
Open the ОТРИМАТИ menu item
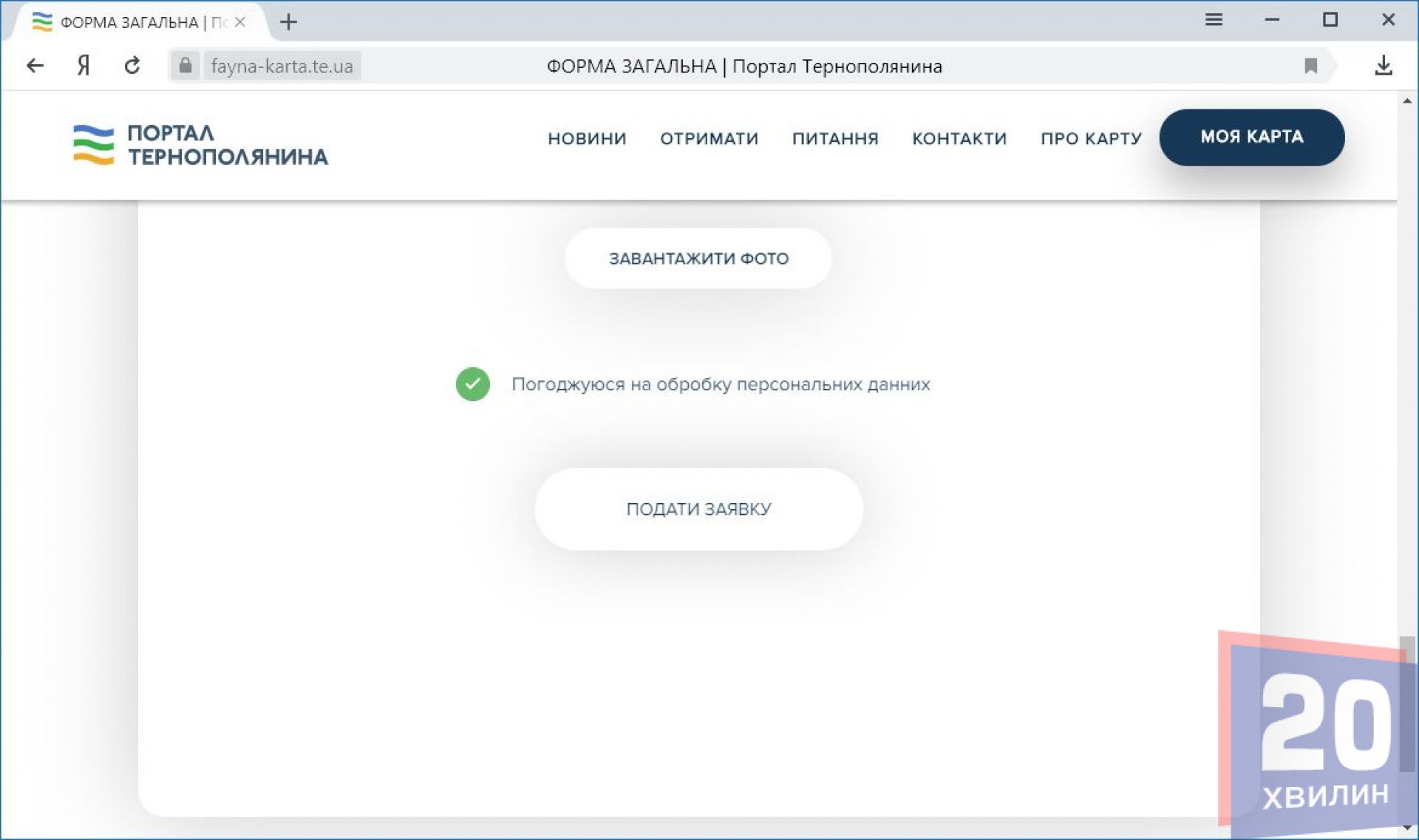[709, 138]
